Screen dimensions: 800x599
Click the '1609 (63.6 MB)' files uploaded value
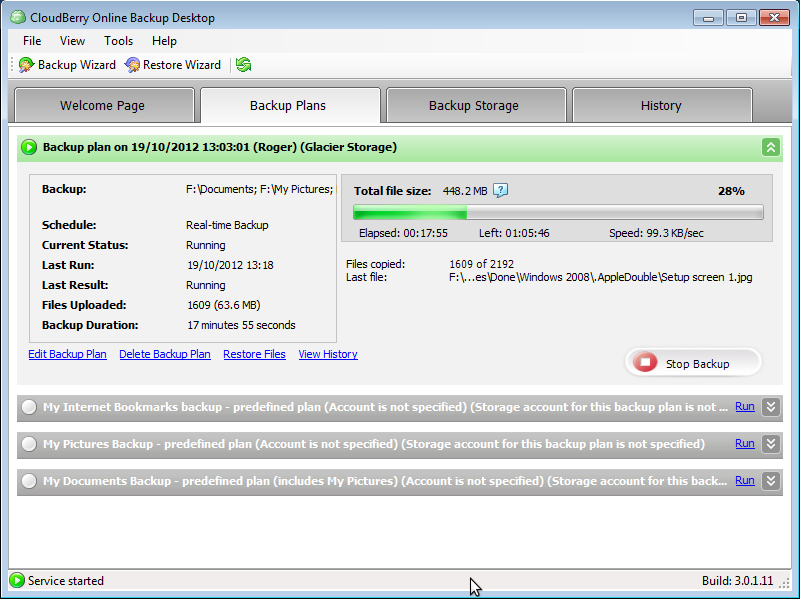click(223, 305)
